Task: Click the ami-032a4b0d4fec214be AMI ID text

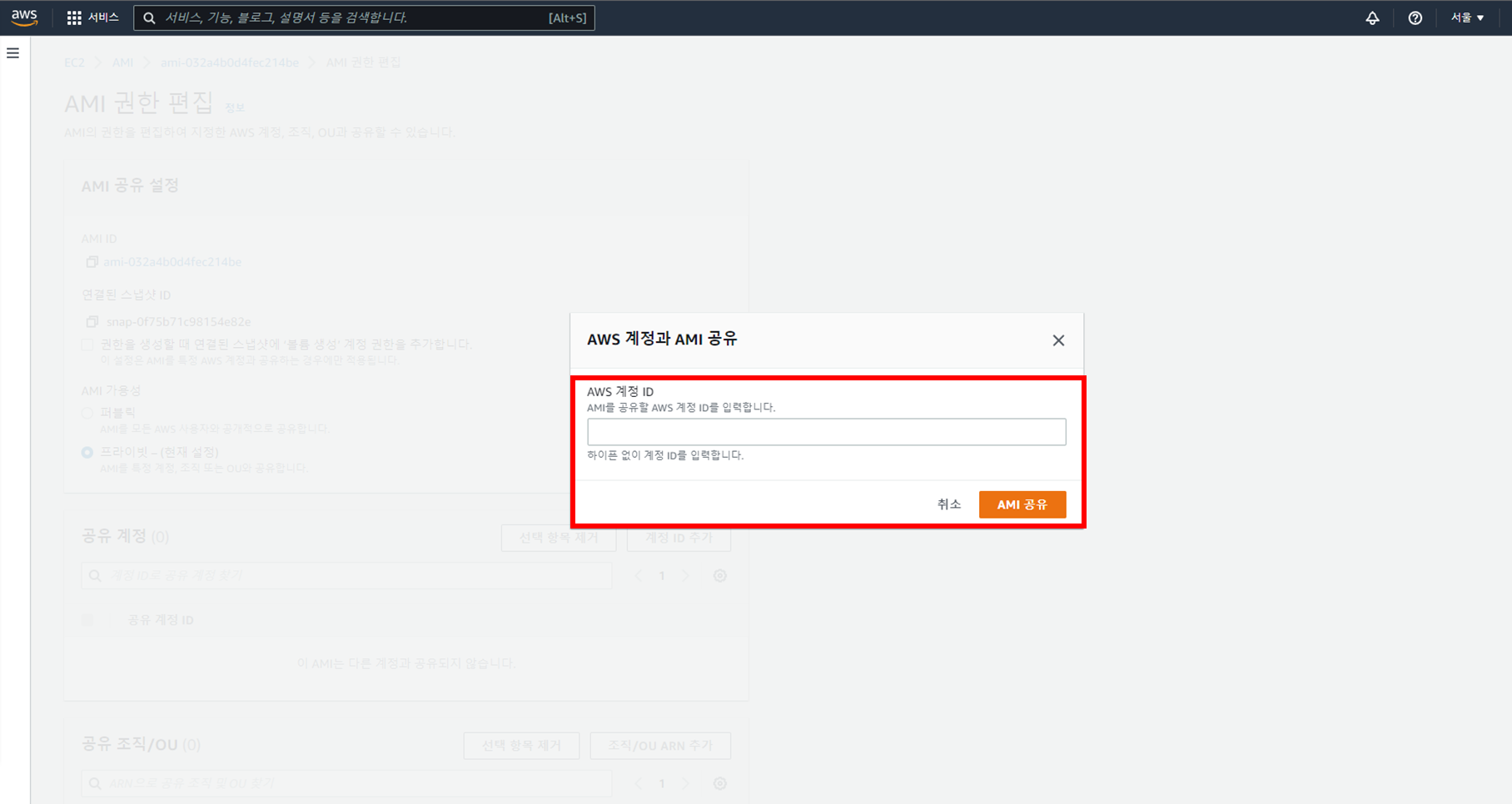Action: click(172, 262)
